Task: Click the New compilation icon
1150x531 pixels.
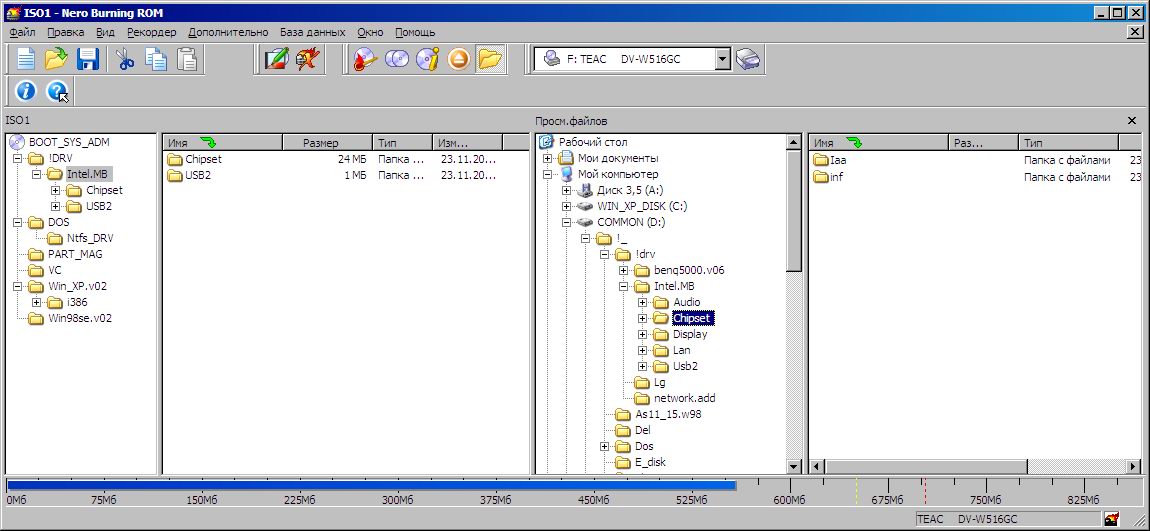Action: [x=26, y=59]
